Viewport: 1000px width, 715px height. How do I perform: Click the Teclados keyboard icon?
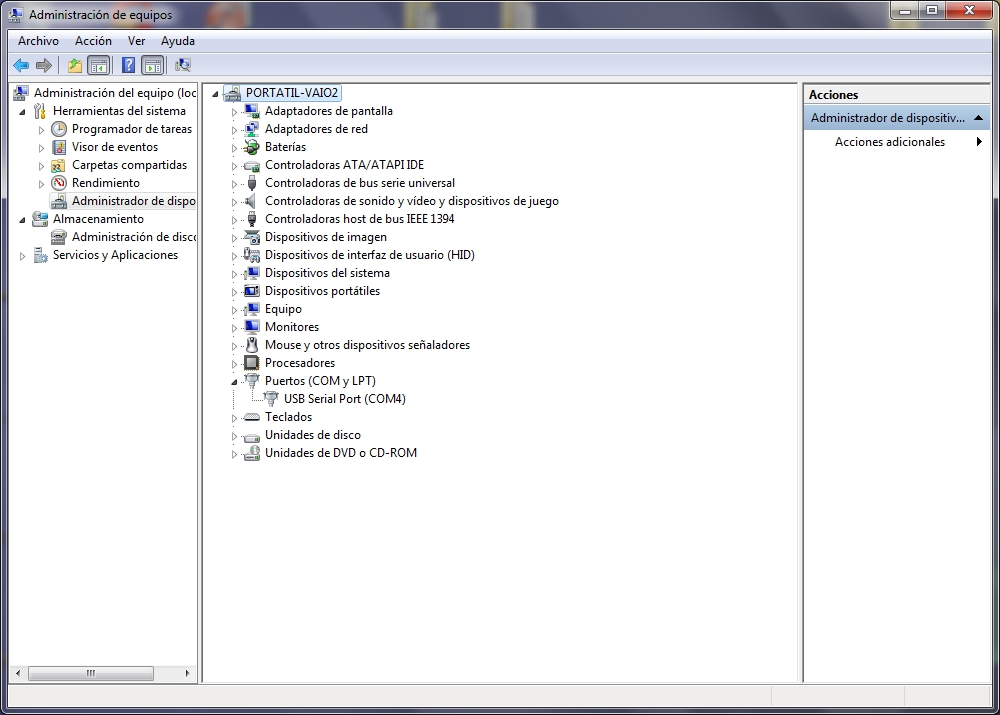(253, 417)
